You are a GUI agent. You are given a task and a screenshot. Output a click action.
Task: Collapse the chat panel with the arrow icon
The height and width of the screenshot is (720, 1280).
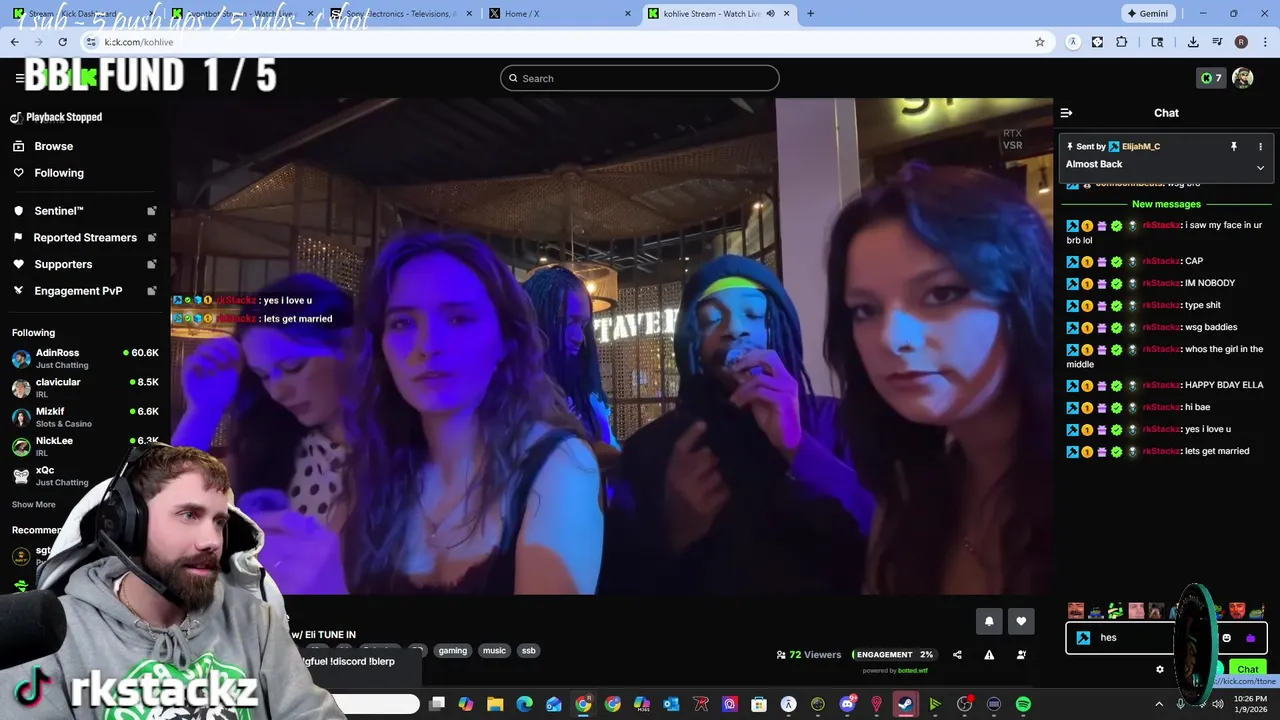1066,113
